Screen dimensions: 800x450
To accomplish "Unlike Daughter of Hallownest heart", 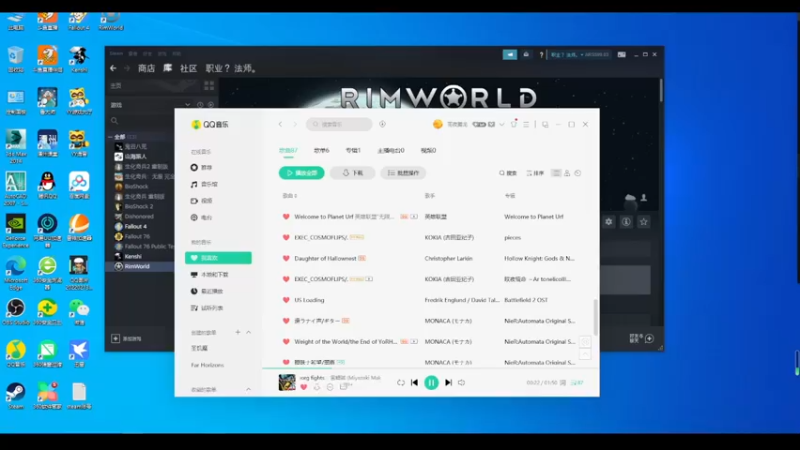I will click(286, 258).
